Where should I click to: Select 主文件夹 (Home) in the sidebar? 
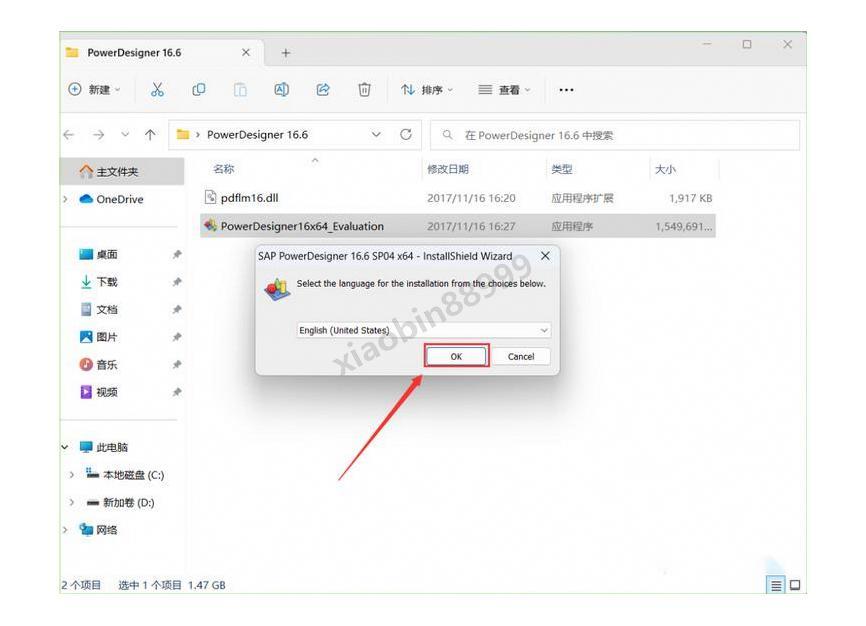coord(122,172)
